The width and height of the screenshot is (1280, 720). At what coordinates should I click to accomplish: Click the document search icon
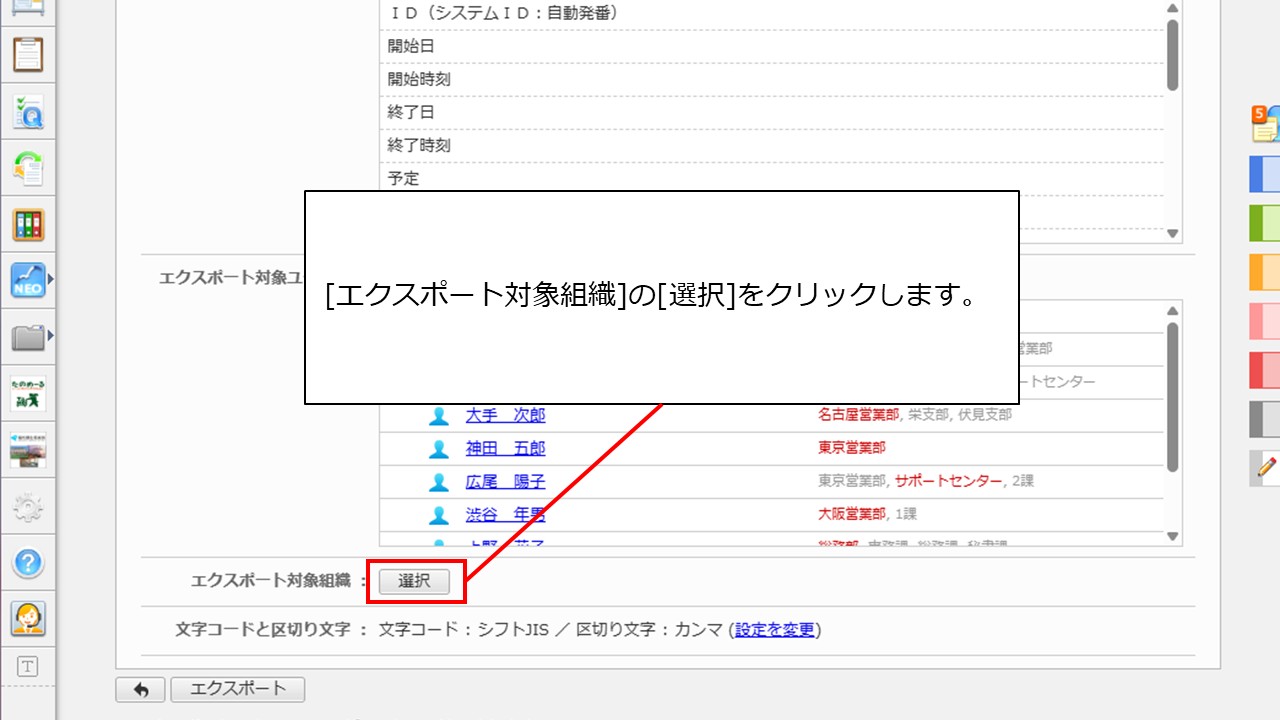(x=30, y=112)
